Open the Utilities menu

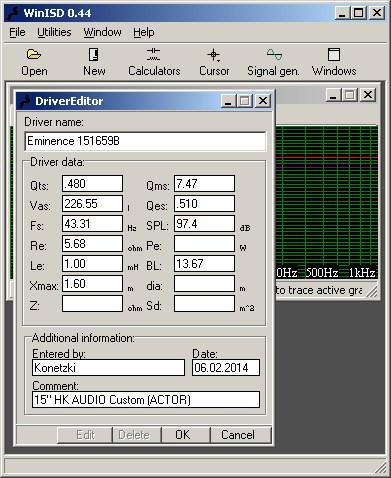pos(54,32)
